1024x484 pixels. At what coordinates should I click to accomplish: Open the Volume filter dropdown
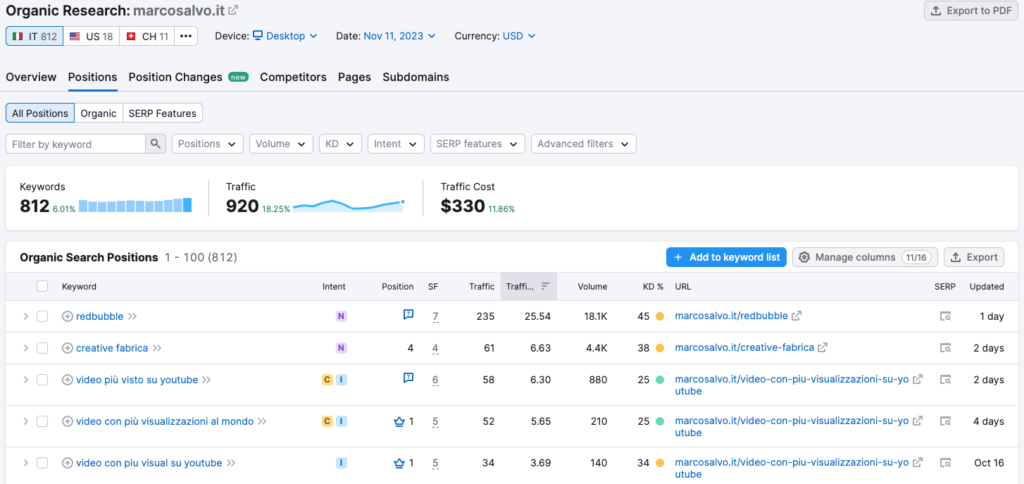281,144
